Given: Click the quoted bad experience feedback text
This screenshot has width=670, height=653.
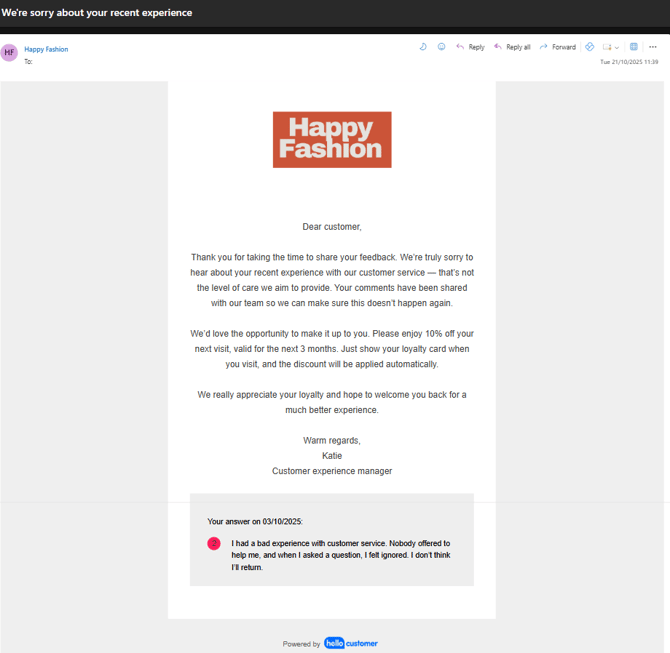Looking at the screenshot, I should click(x=340, y=555).
